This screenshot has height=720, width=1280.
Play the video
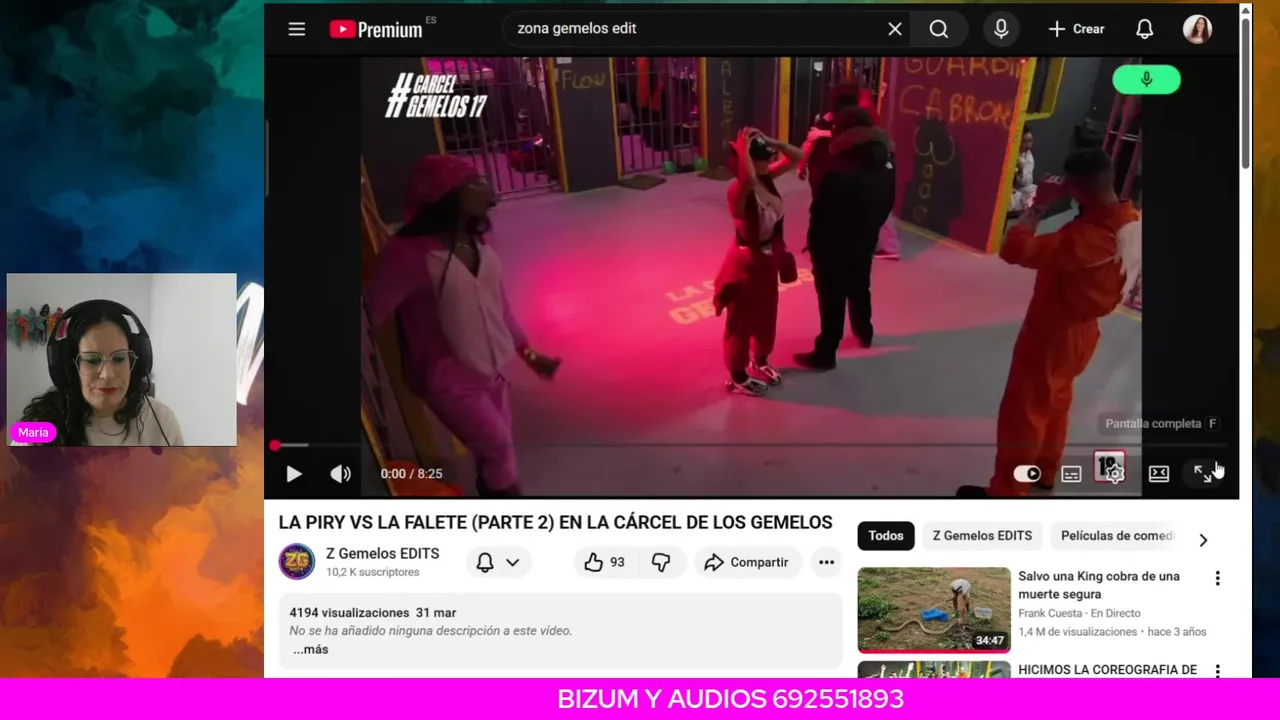pyautogui.click(x=294, y=474)
